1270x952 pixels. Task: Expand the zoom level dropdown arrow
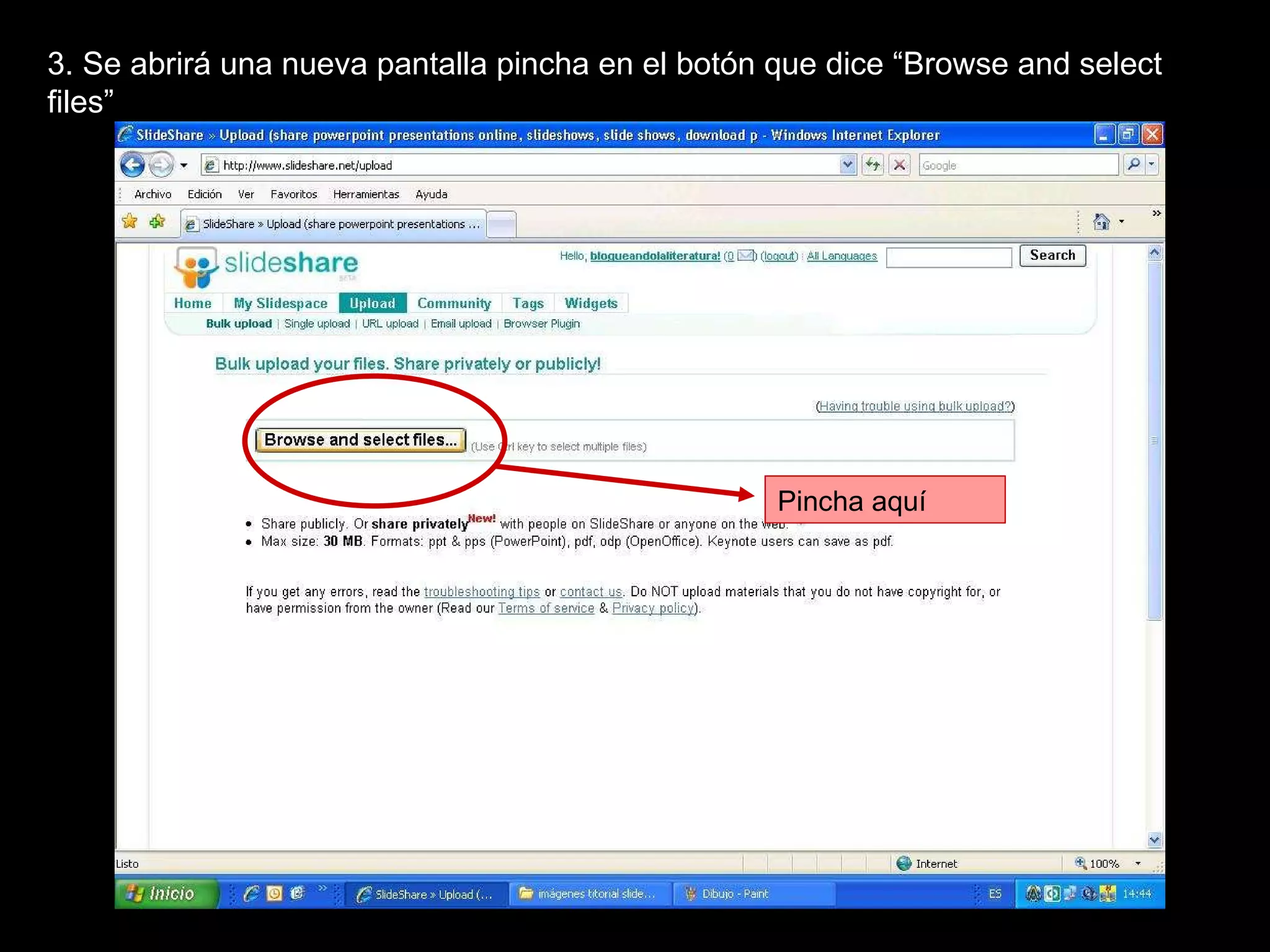click(1137, 863)
